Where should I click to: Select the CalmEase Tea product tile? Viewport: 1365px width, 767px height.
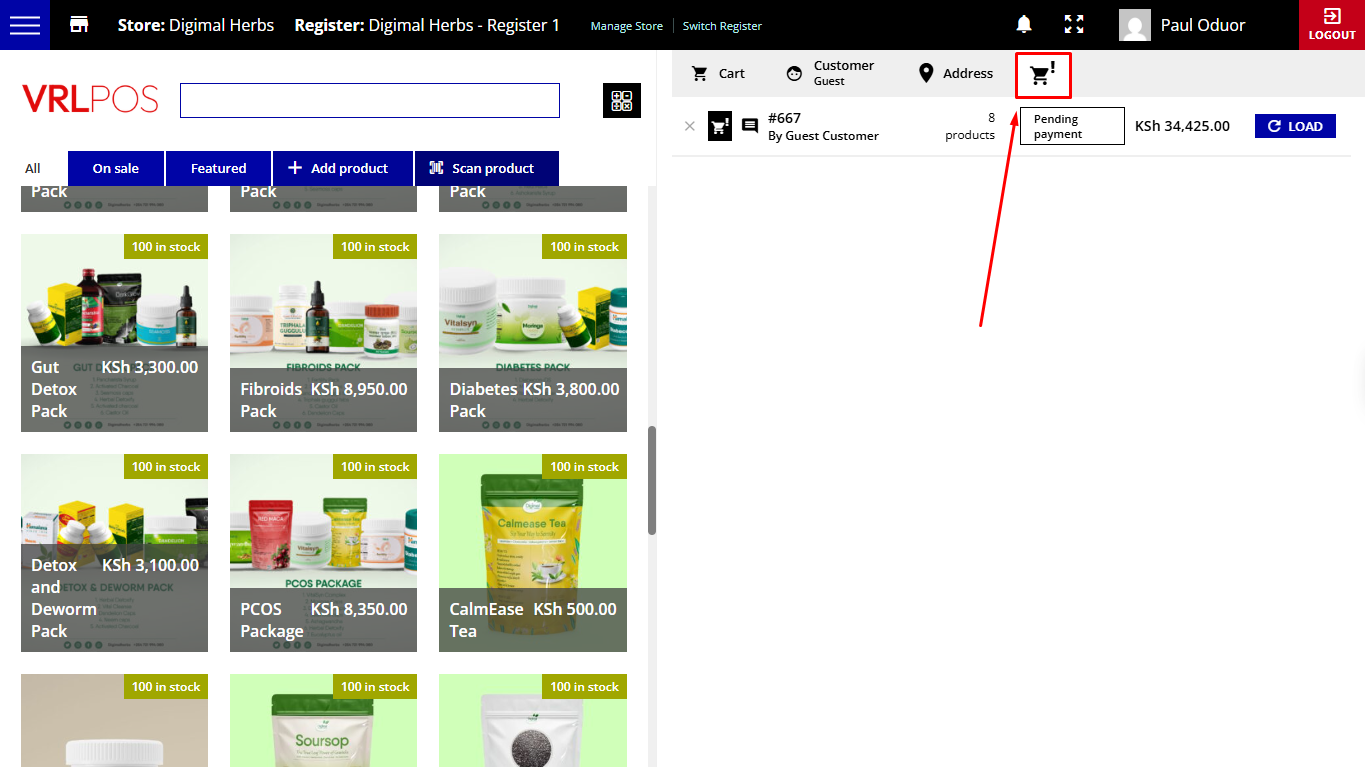[532, 553]
